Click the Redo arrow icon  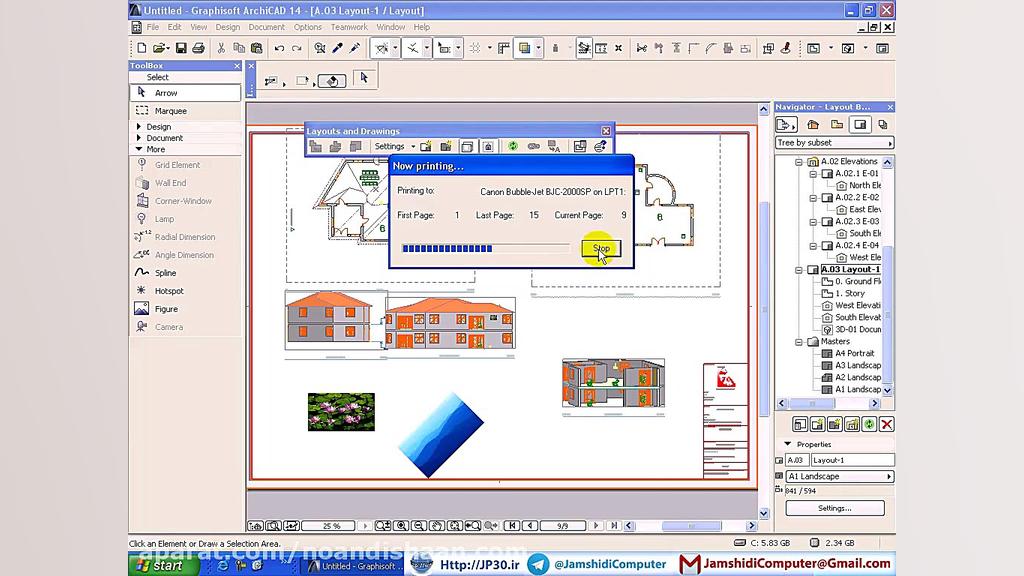pos(297,48)
